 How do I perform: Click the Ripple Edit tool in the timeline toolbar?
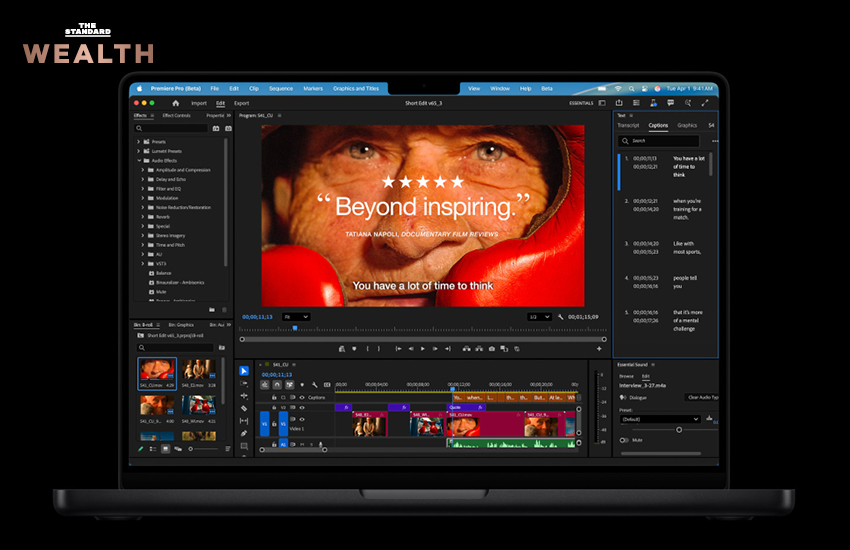[x=244, y=396]
